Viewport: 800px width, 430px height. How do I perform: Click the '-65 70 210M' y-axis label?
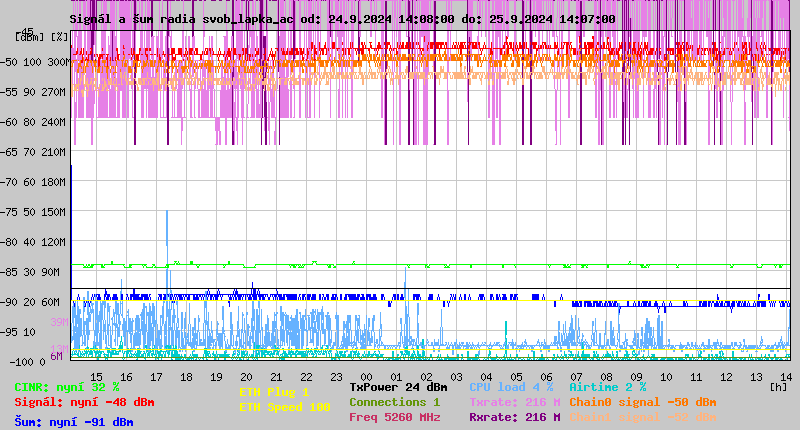point(33,152)
